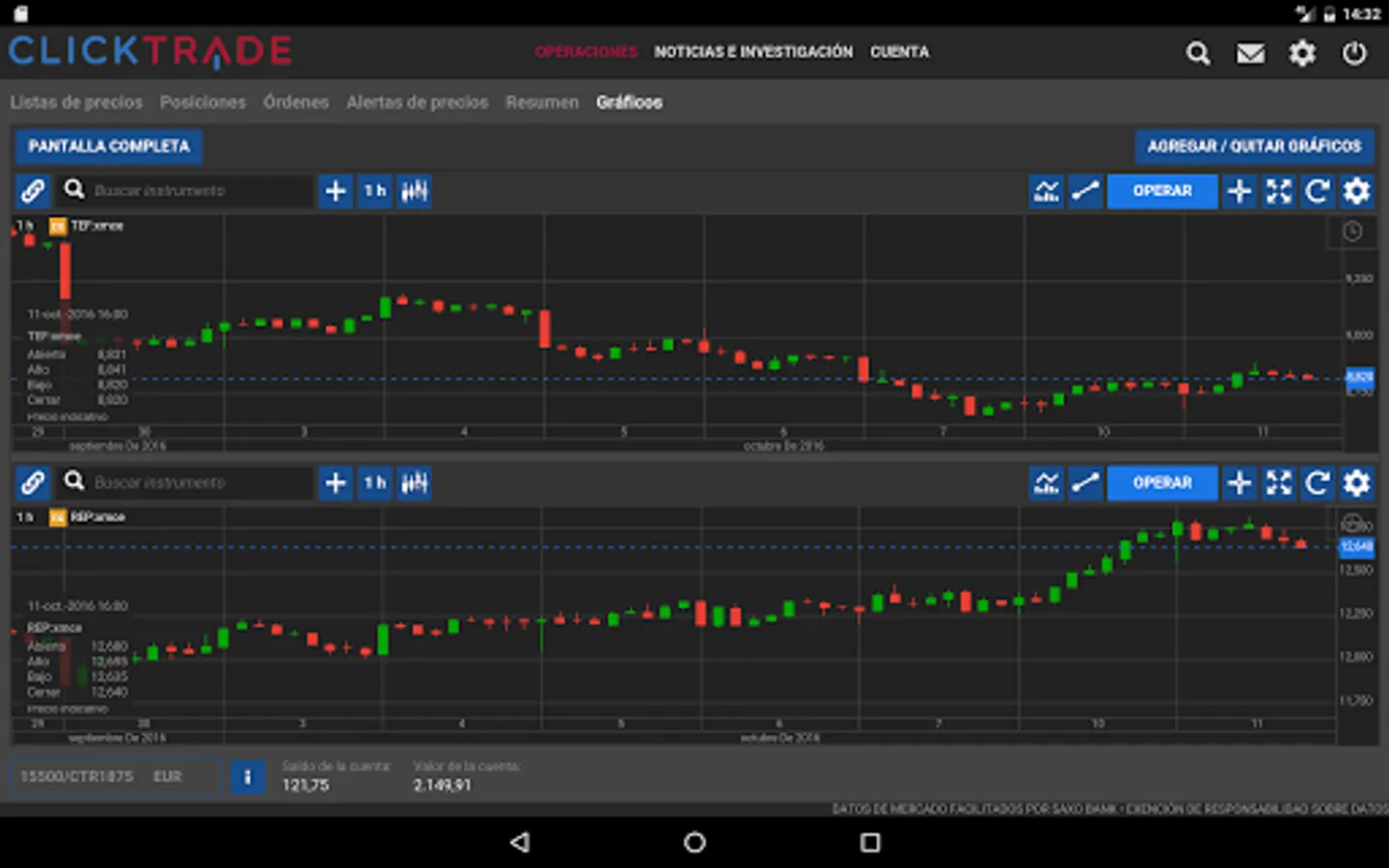The width and height of the screenshot is (1389, 868).
Task: Switch to the Alertas de precios tab
Action: 418,102
